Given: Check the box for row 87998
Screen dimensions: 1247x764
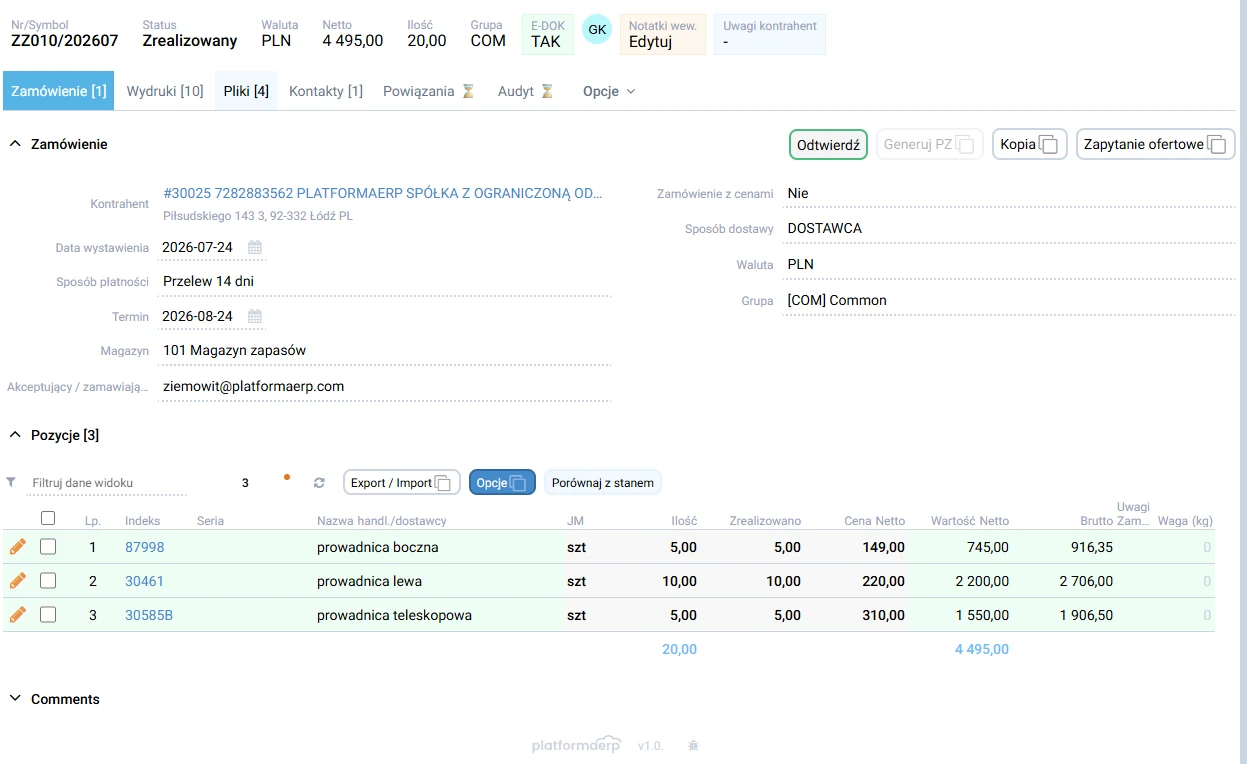Looking at the screenshot, I should 48,547.
